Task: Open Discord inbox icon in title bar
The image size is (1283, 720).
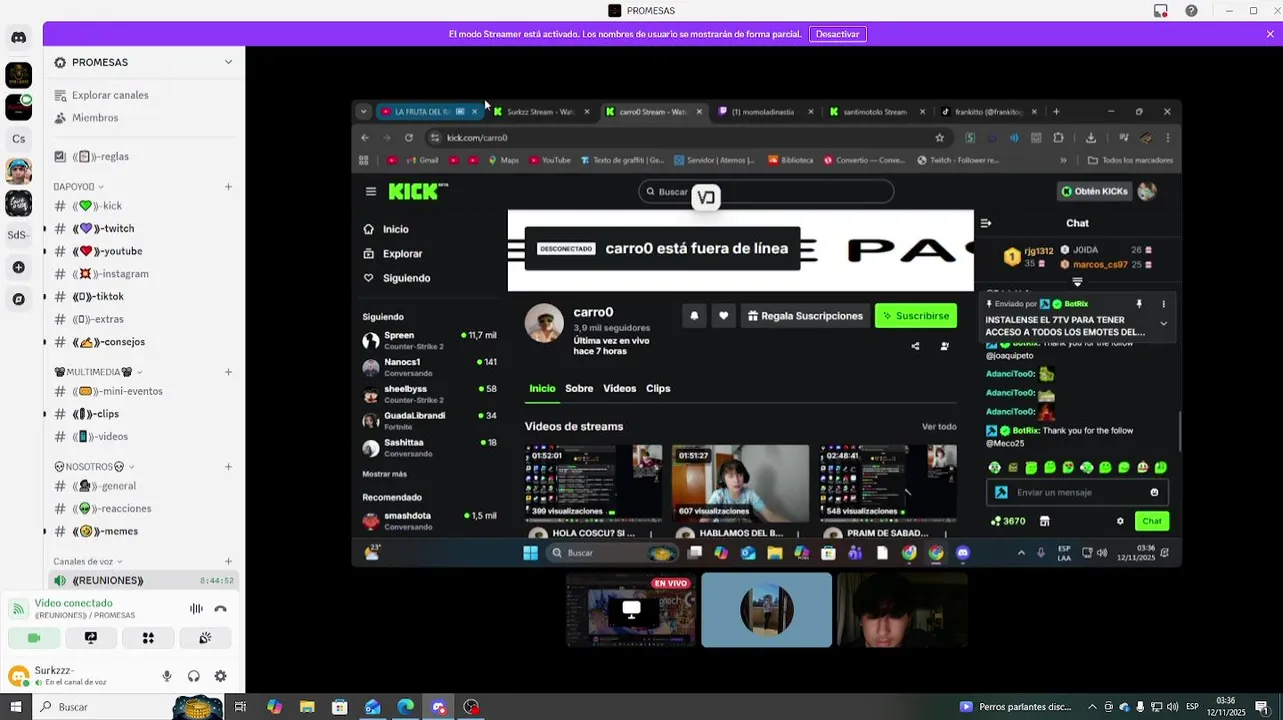Action: (1161, 11)
